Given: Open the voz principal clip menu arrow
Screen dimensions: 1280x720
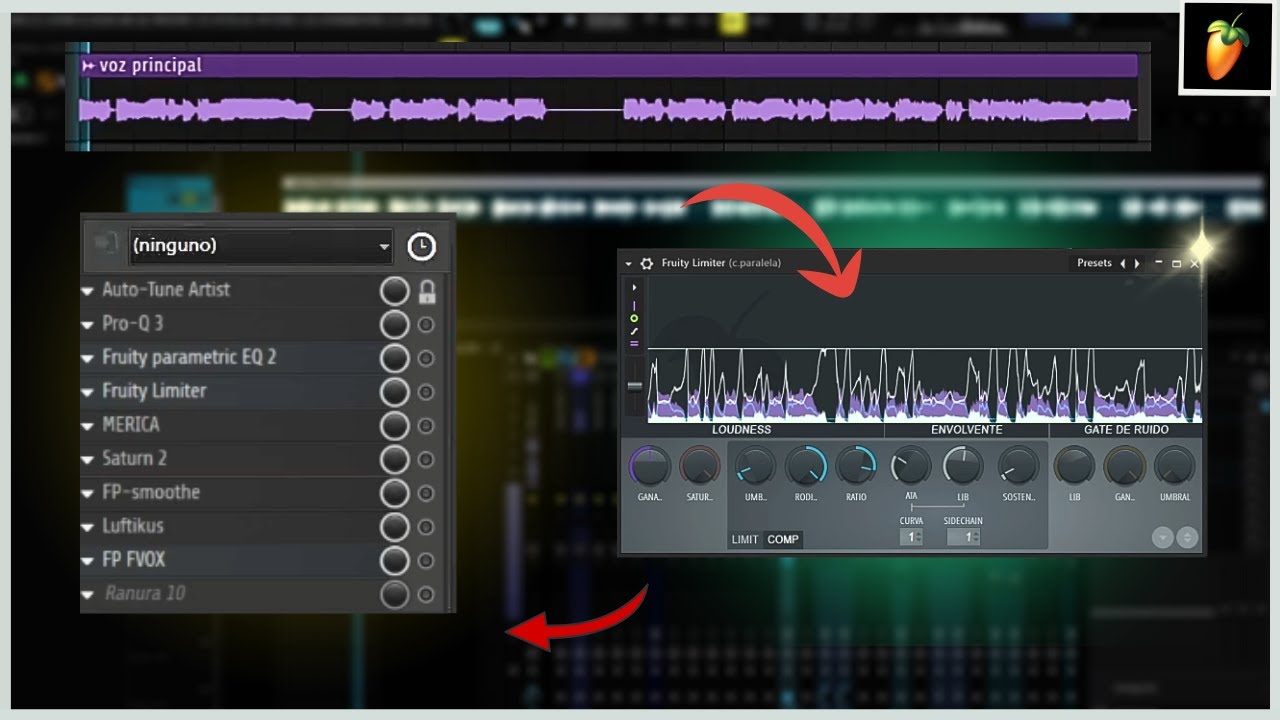Looking at the screenshot, I should pyautogui.click(x=89, y=66).
